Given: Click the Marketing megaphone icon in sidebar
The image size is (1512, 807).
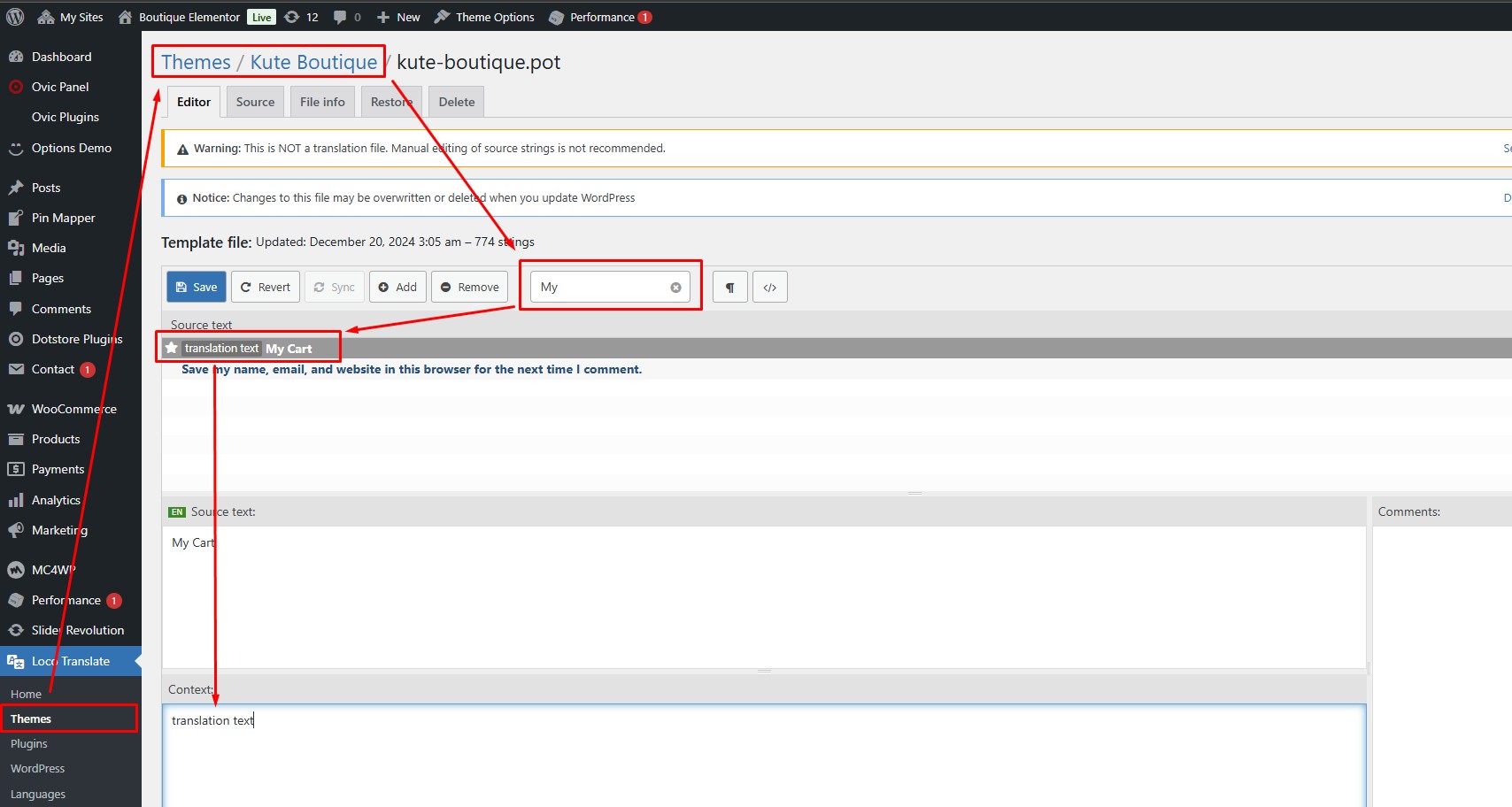Looking at the screenshot, I should coord(15,530).
